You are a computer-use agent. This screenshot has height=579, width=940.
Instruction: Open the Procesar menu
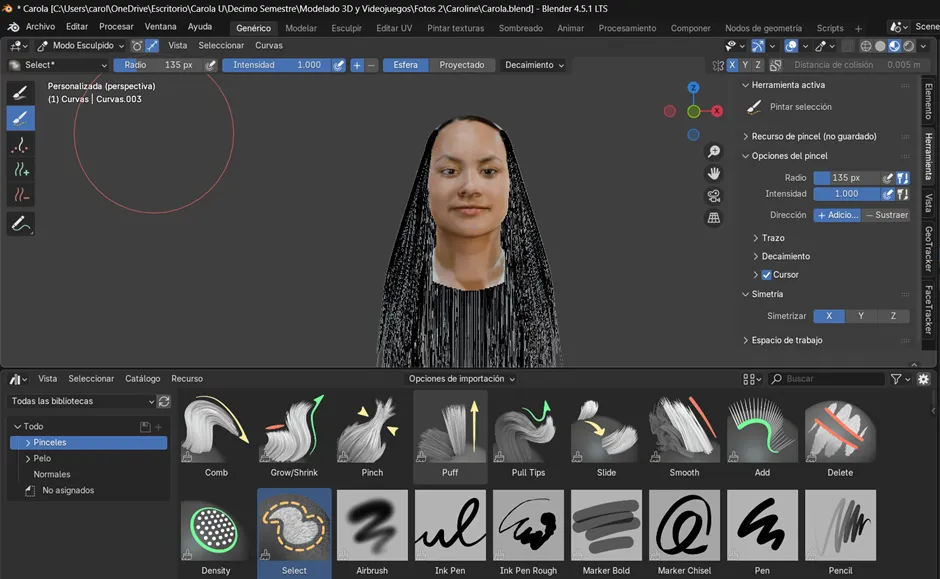click(116, 27)
